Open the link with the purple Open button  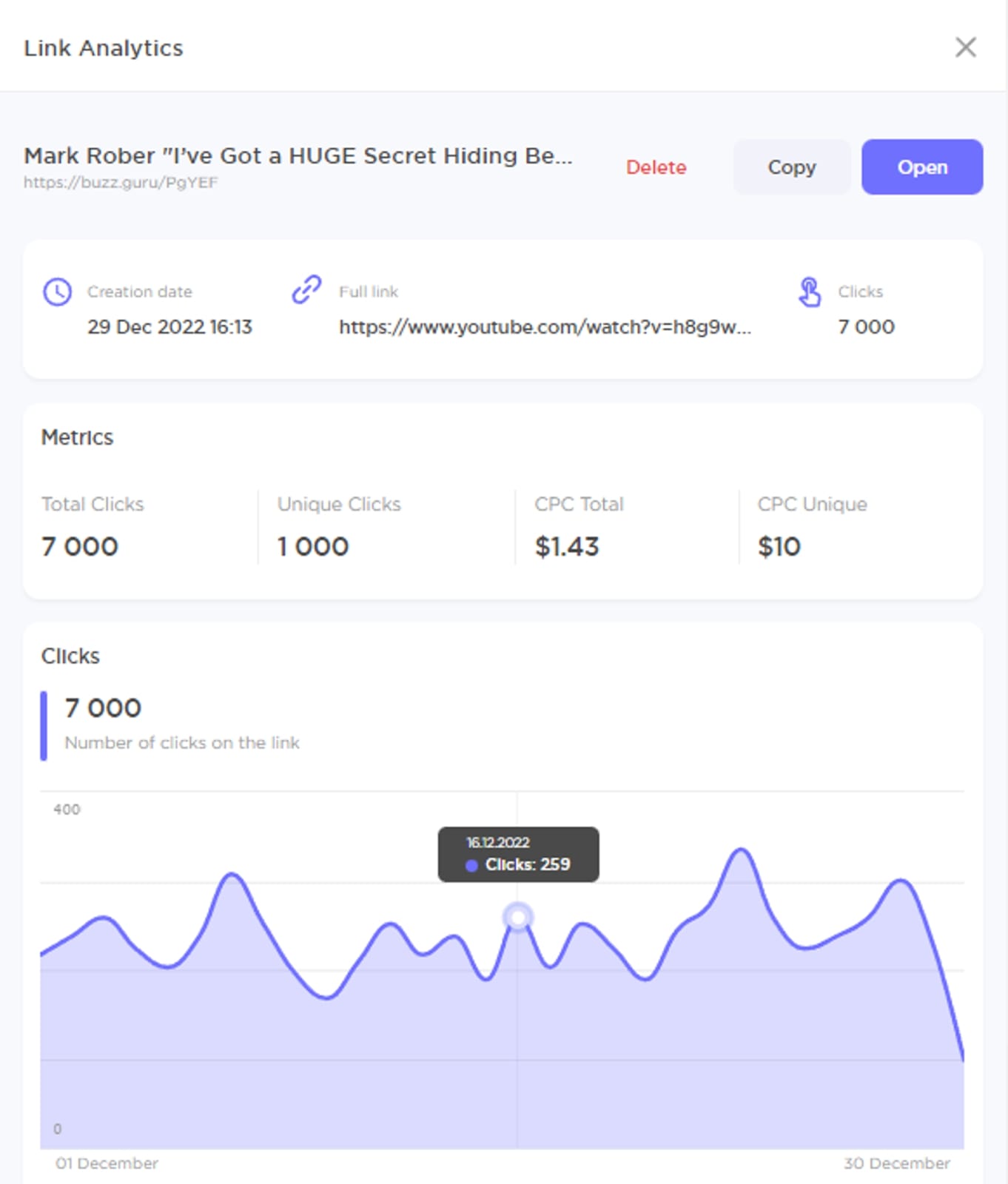pyautogui.click(x=922, y=167)
